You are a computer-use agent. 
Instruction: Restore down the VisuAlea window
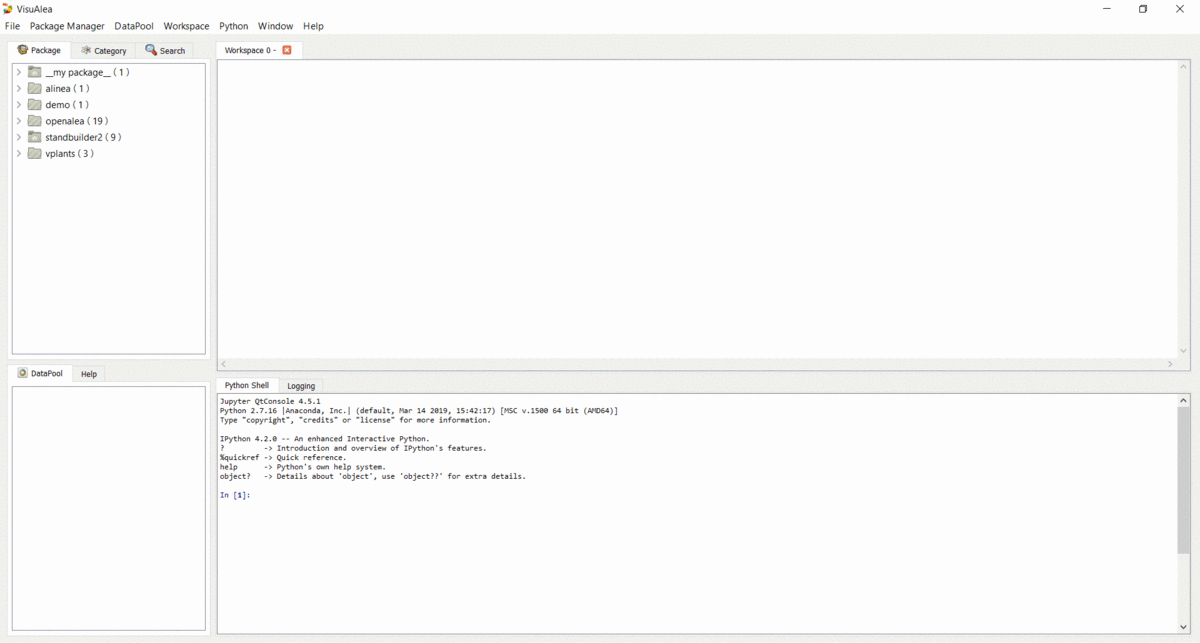pos(1143,9)
